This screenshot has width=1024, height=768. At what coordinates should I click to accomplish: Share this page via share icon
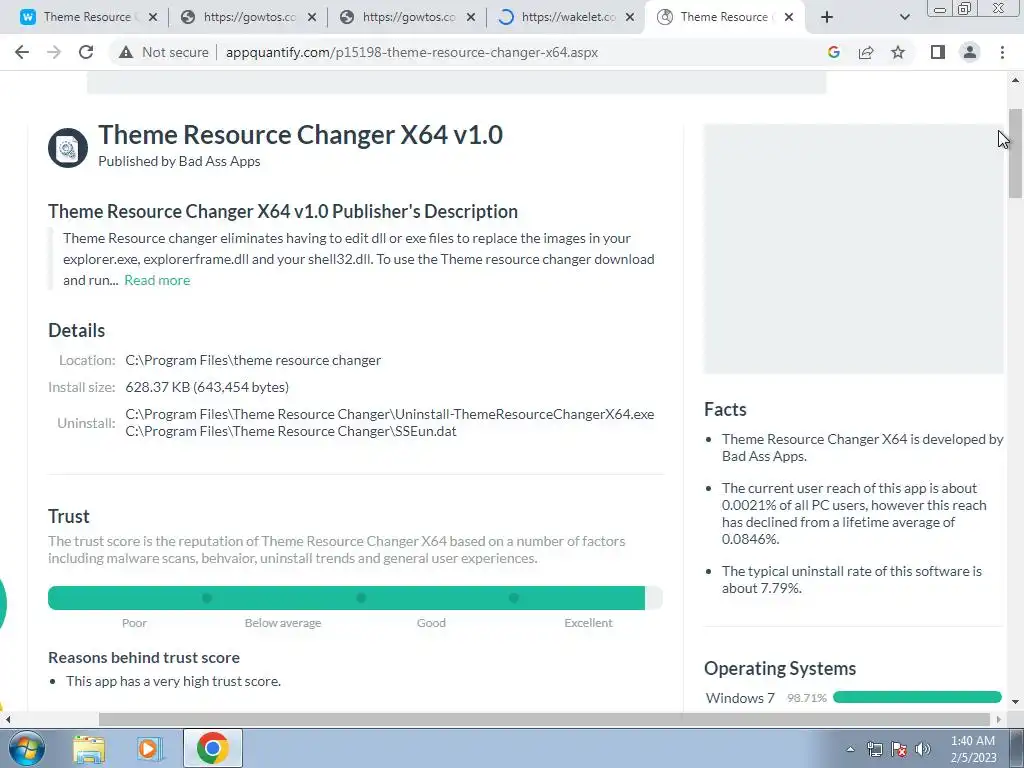866,52
